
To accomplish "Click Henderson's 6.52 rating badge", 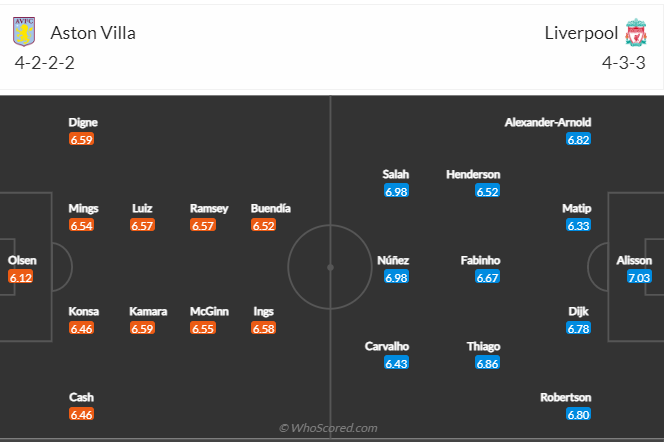I will [487, 191].
